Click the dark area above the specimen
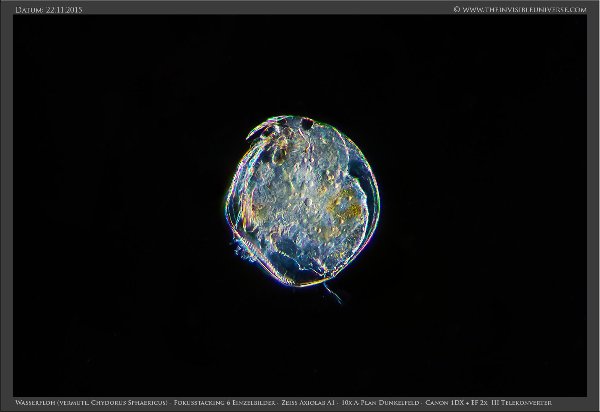This screenshot has height=412, width=600. [300, 60]
